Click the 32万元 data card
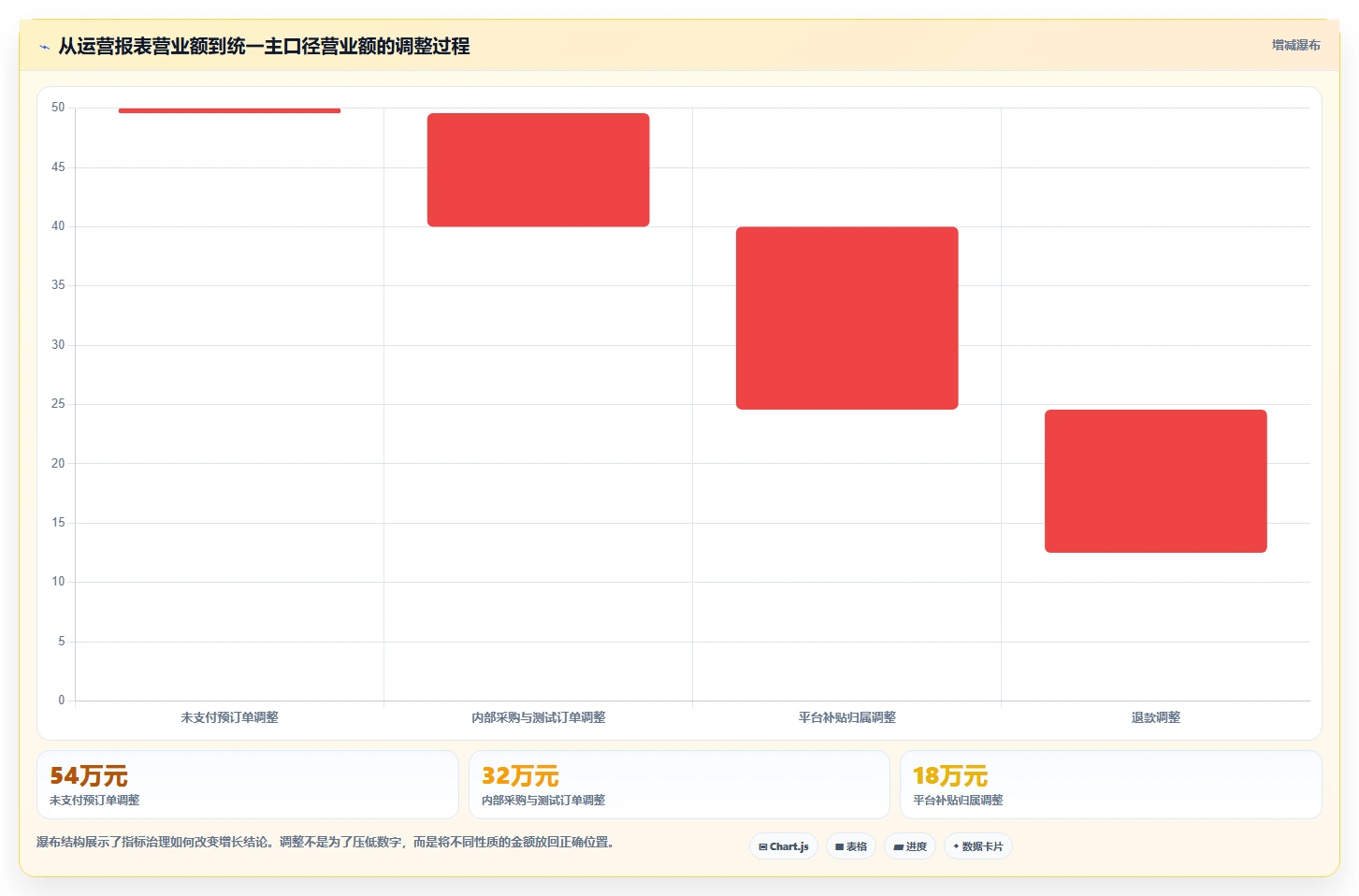Screen dimensions: 1359x896 pyautogui.click(x=679, y=785)
